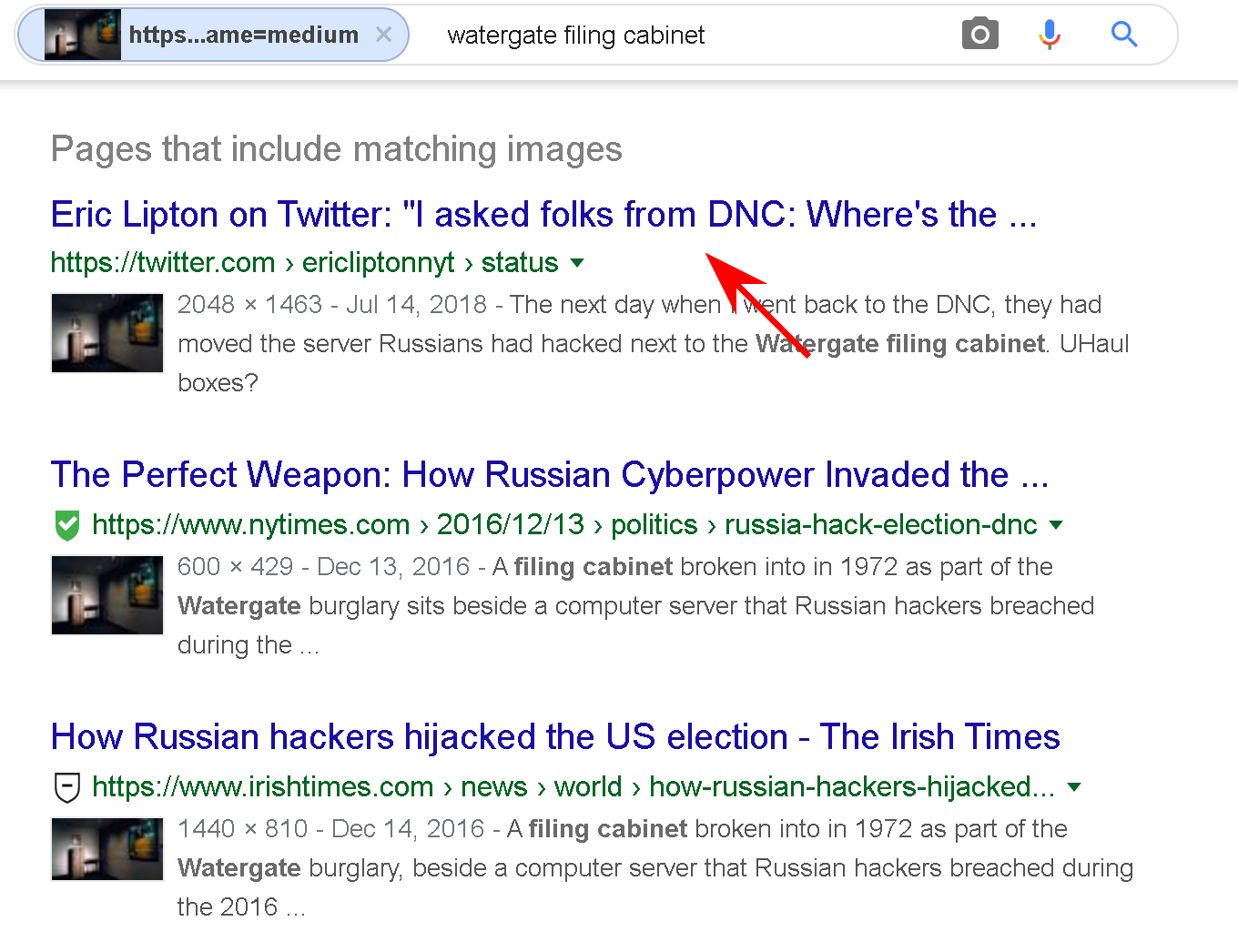
Task: Expand the dropdown arrow after irishtimes.com URL
Action: (1074, 787)
